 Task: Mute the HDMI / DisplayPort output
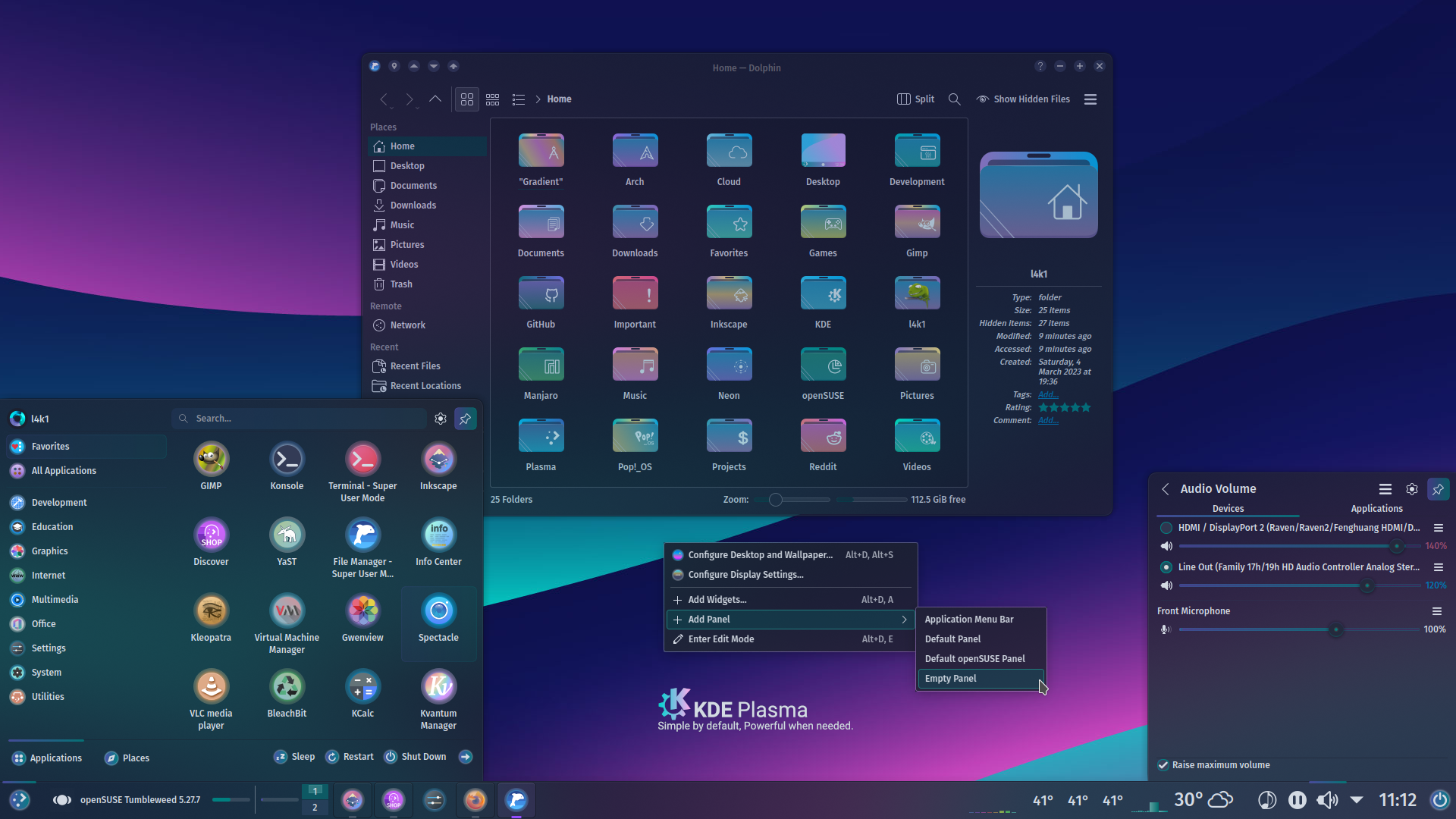pos(1166,546)
